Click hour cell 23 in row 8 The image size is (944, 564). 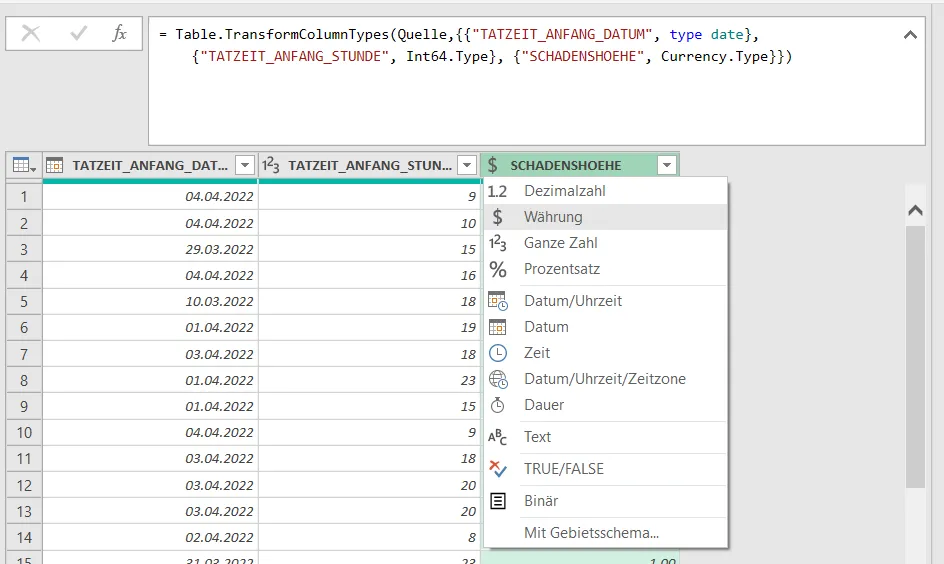[x=369, y=380]
